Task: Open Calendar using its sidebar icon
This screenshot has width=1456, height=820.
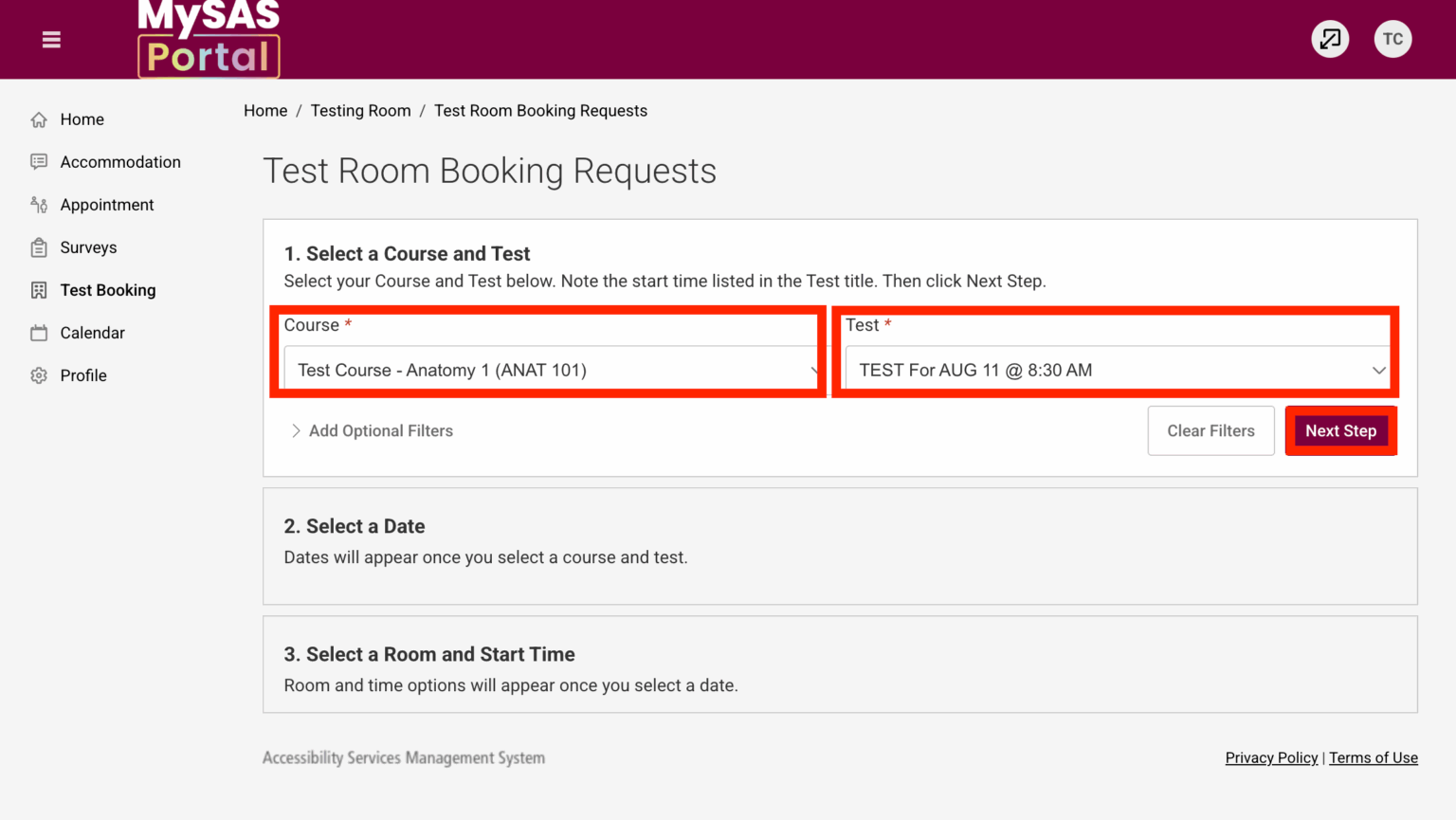Action: 38,333
